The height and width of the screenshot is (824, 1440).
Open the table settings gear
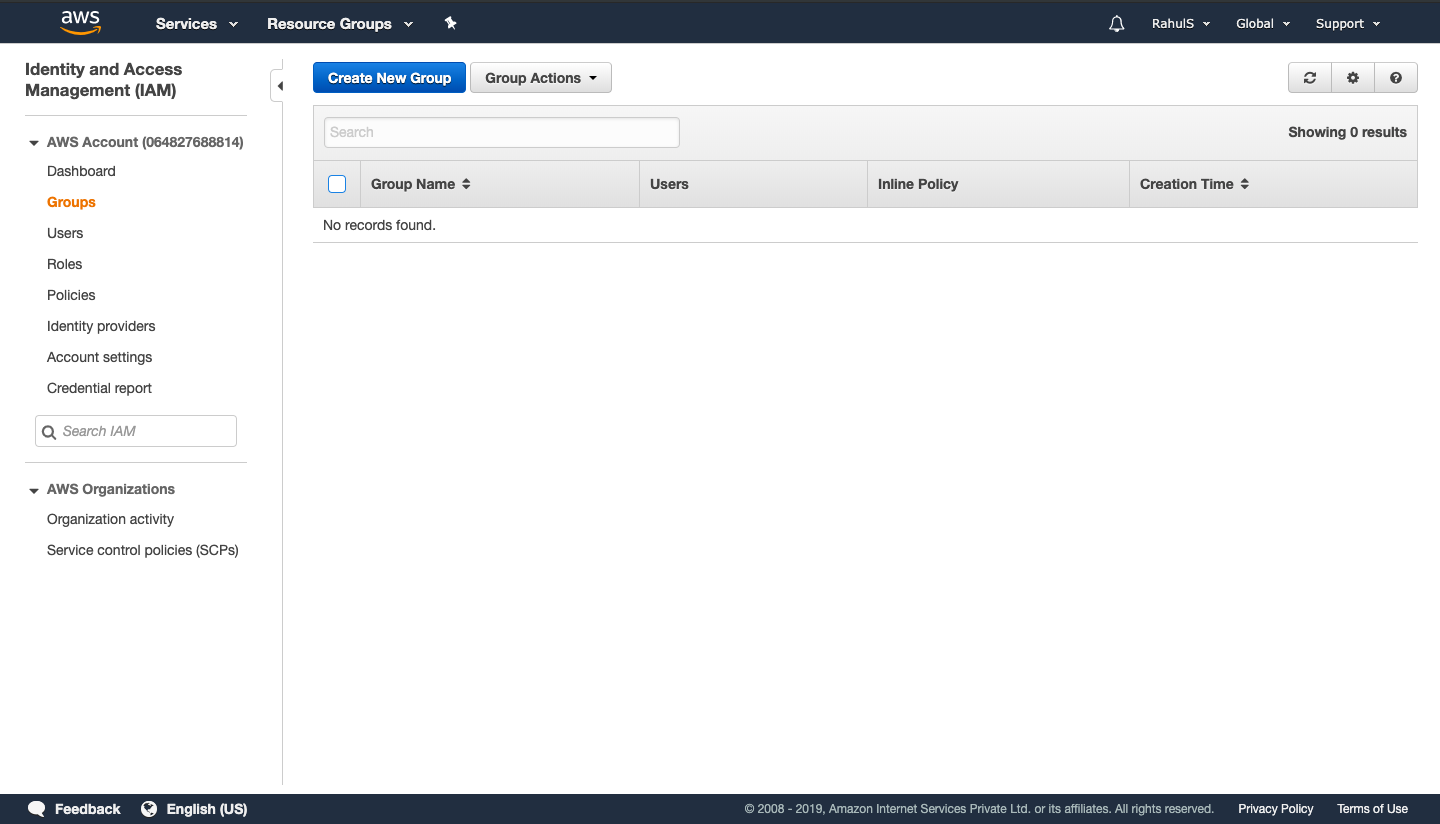tap(1352, 77)
